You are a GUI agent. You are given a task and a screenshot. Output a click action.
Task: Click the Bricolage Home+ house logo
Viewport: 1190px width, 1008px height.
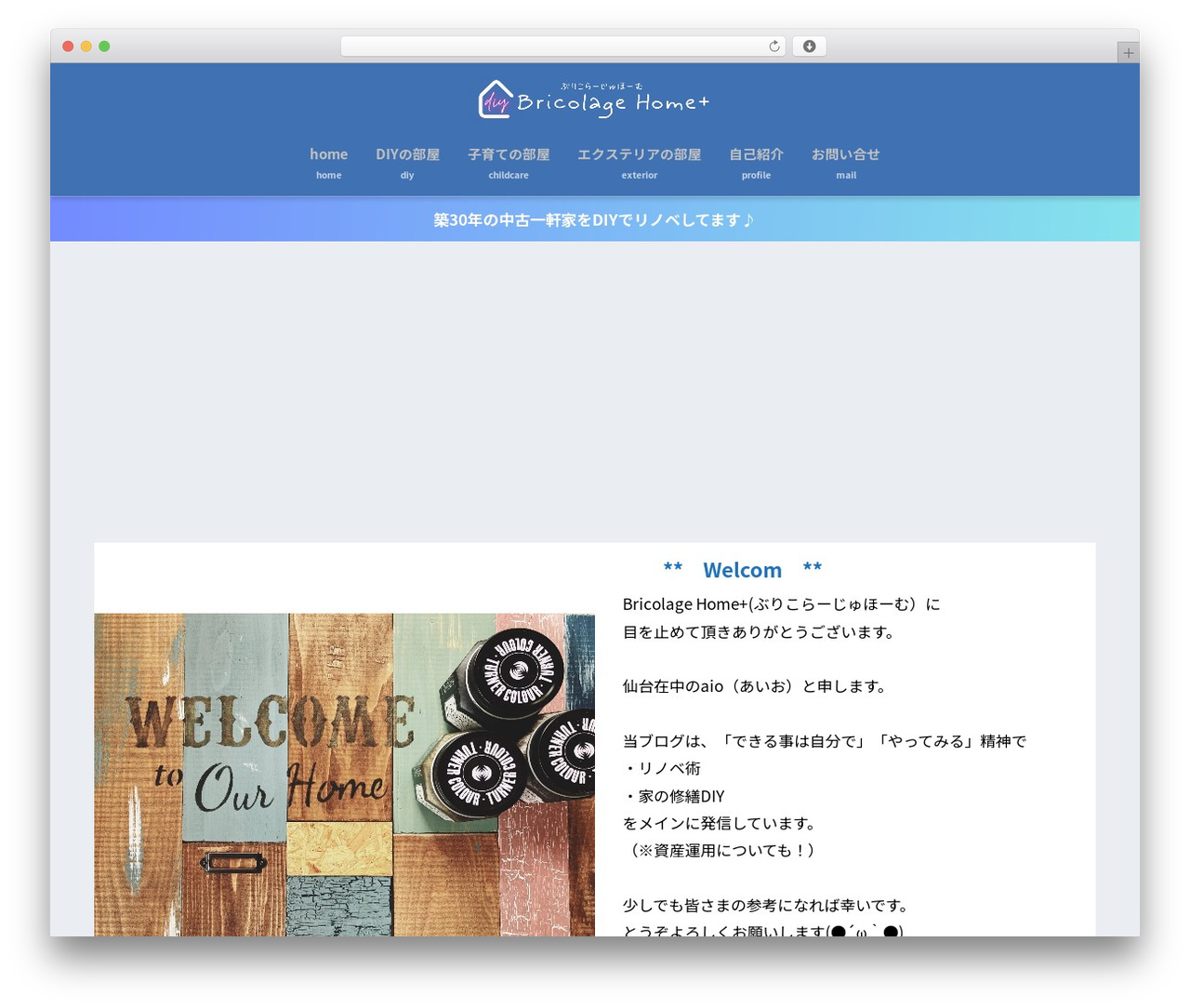[x=496, y=99]
